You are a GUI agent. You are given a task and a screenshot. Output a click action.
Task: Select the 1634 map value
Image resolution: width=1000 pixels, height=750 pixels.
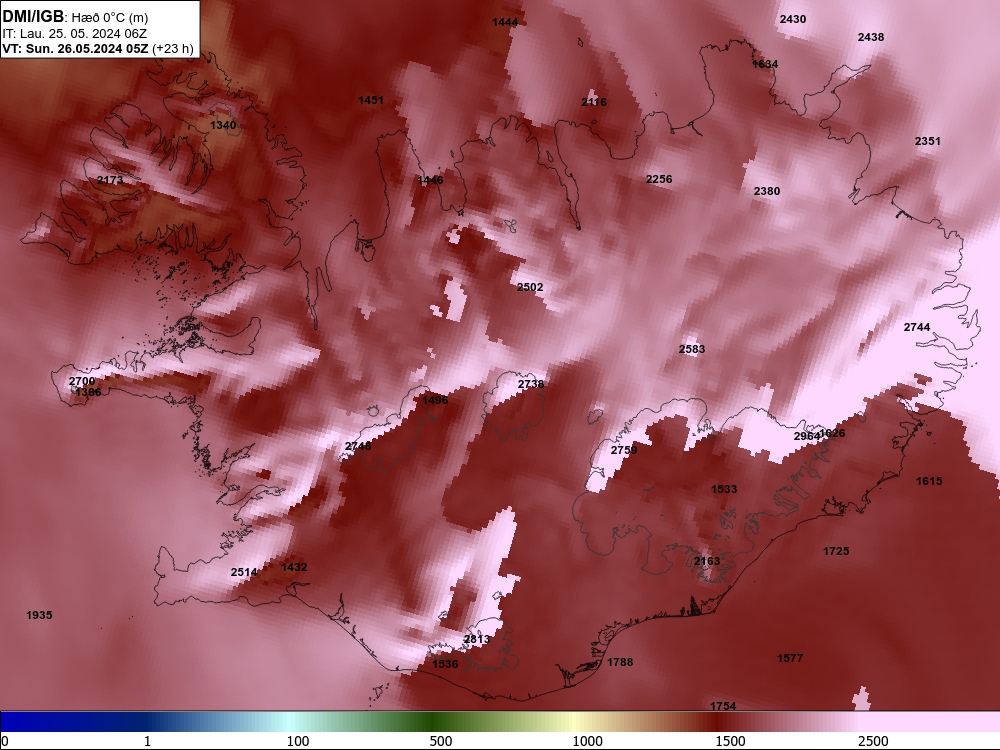765,64
